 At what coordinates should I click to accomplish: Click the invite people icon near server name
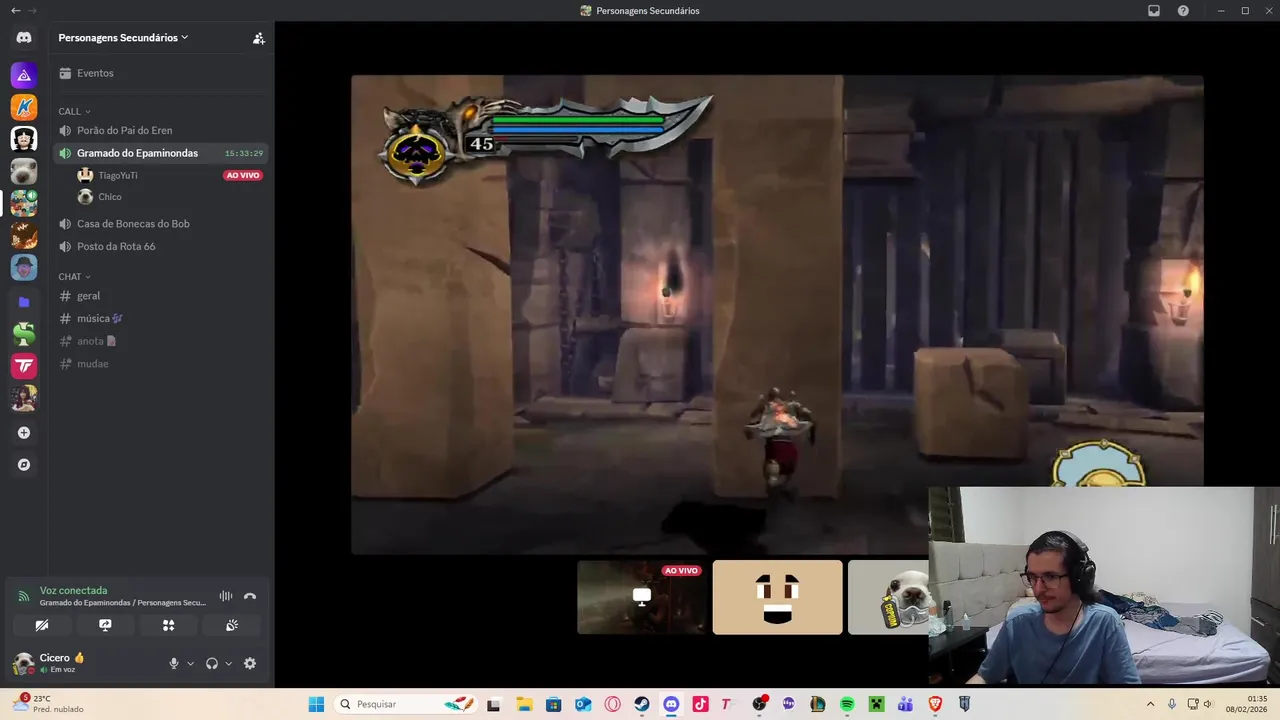click(258, 38)
